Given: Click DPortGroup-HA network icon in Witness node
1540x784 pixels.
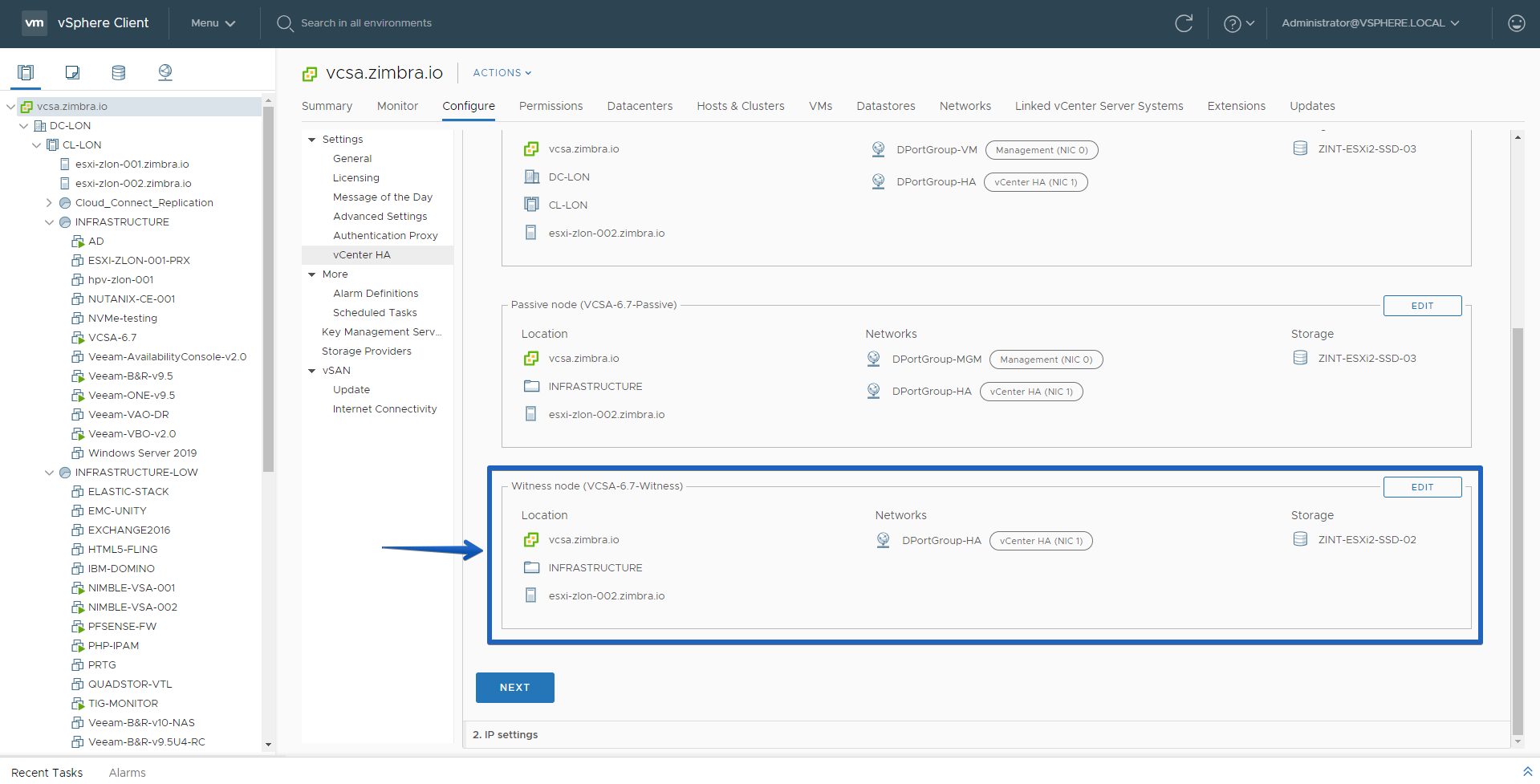Looking at the screenshot, I should (883, 540).
